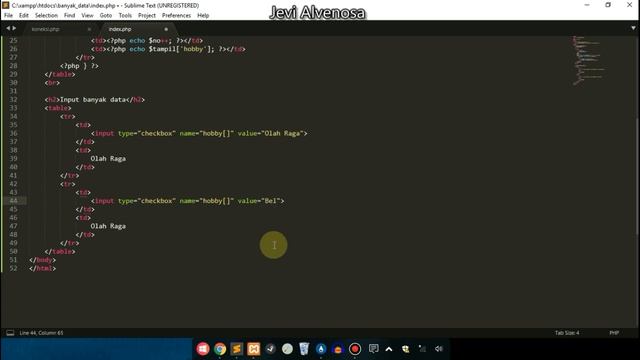The width and height of the screenshot is (640, 360).
Task: Click the Line 44, Column 65 status
Action: (41, 333)
